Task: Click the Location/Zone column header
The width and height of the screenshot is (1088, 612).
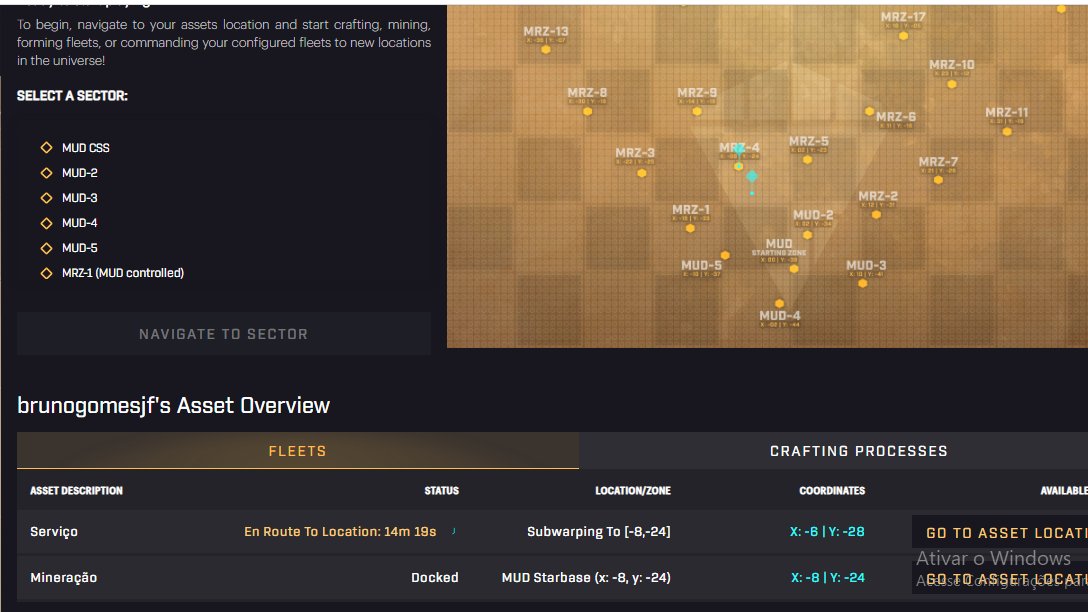Action: click(x=633, y=491)
